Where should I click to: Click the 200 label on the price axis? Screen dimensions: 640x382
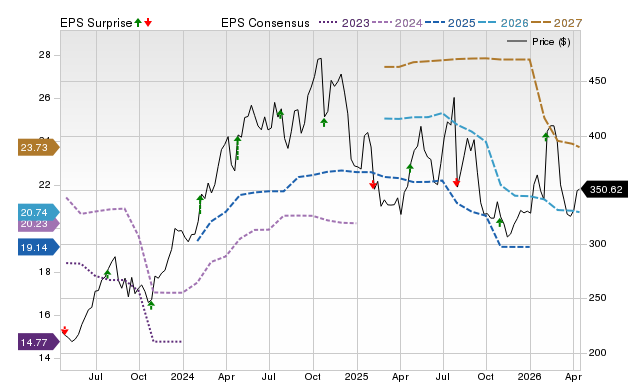pyautogui.click(x=597, y=353)
